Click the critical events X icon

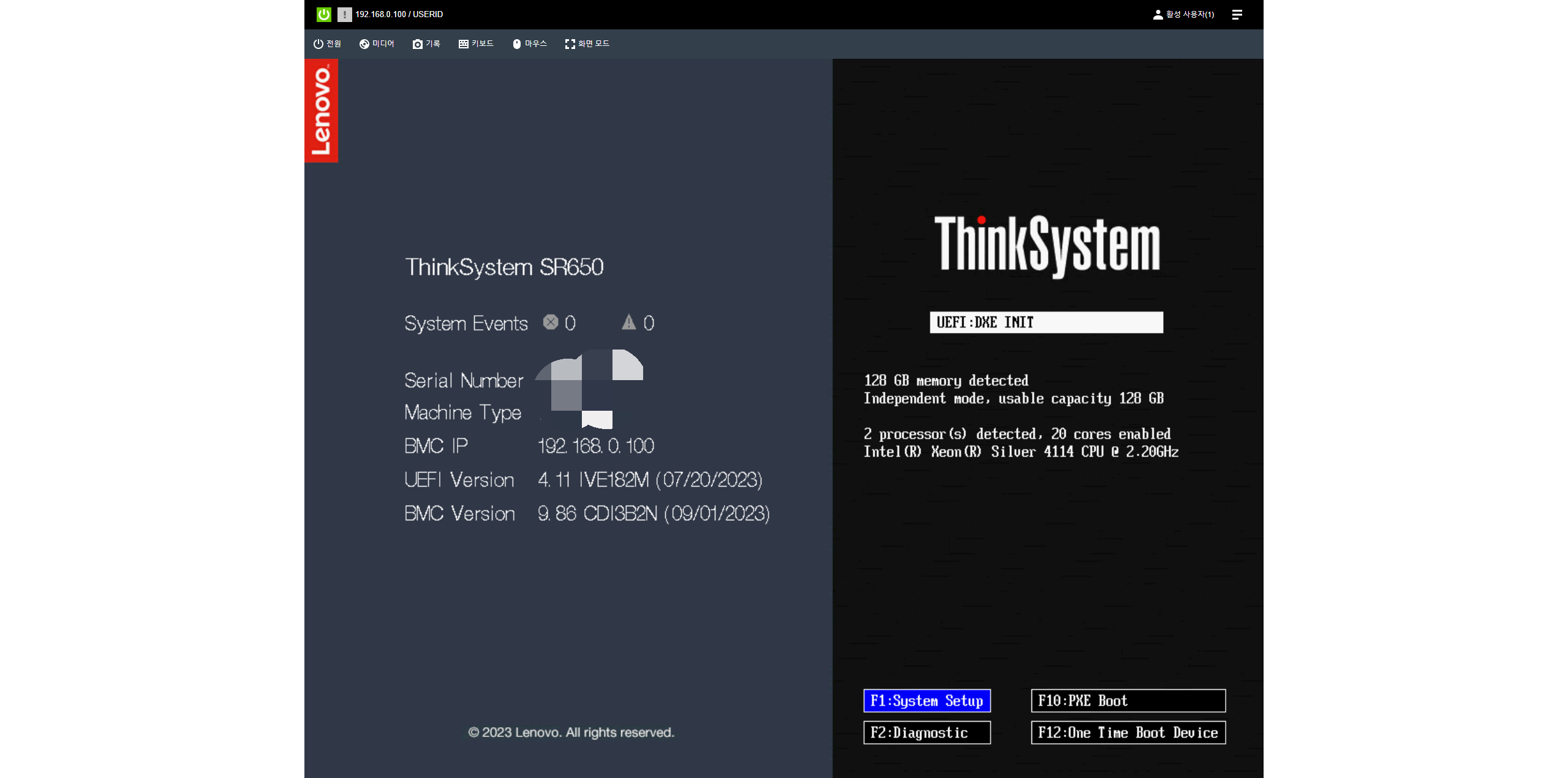[x=551, y=322]
